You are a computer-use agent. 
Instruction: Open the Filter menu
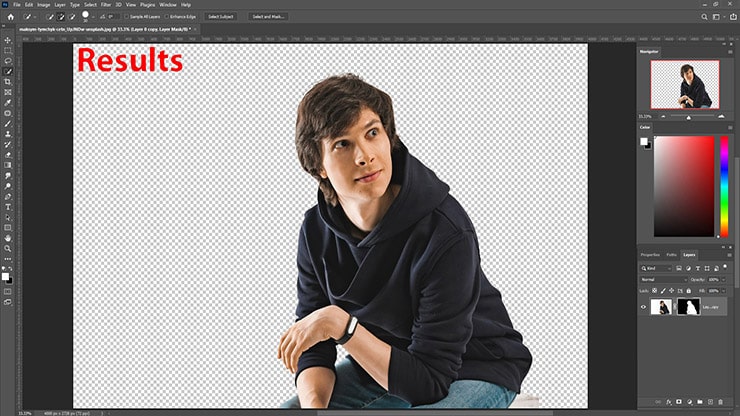tap(106, 5)
